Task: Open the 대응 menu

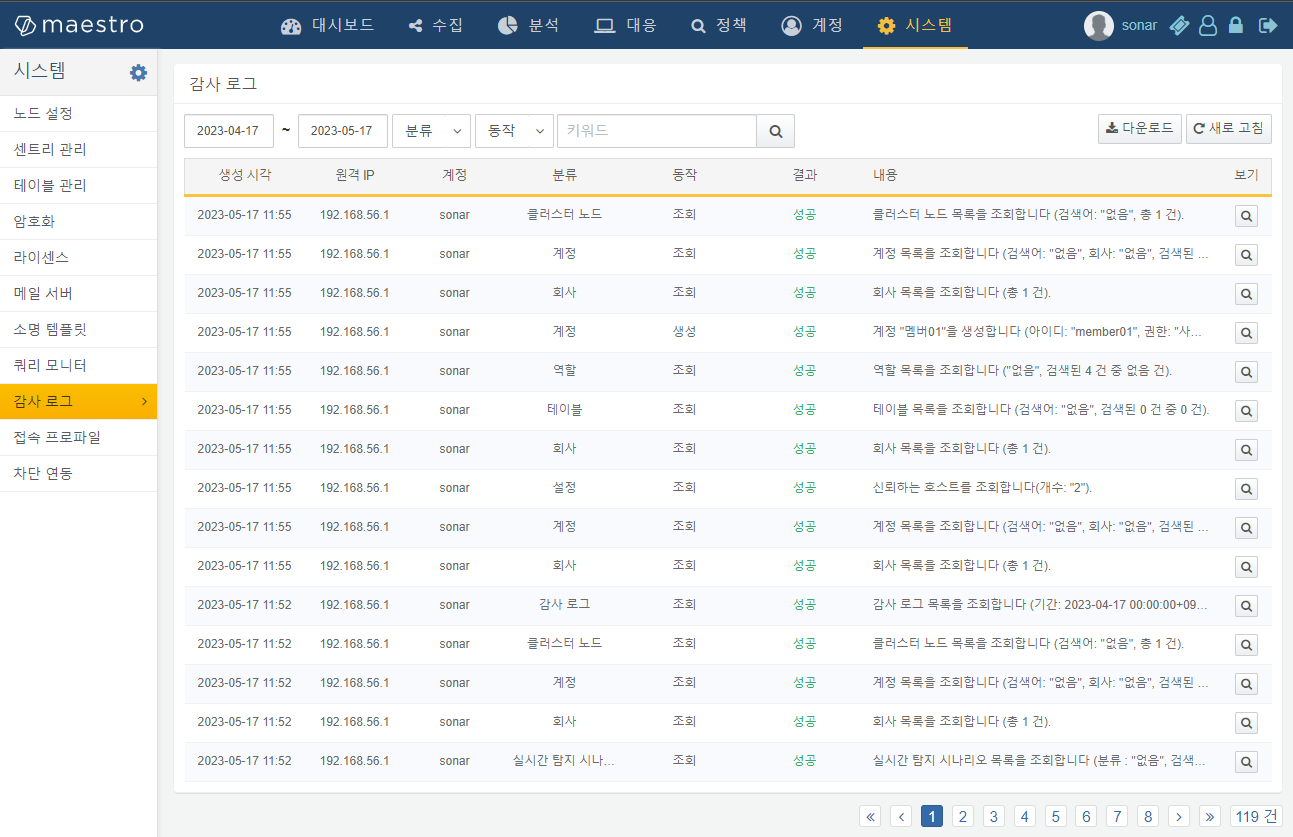Action: tap(626, 25)
